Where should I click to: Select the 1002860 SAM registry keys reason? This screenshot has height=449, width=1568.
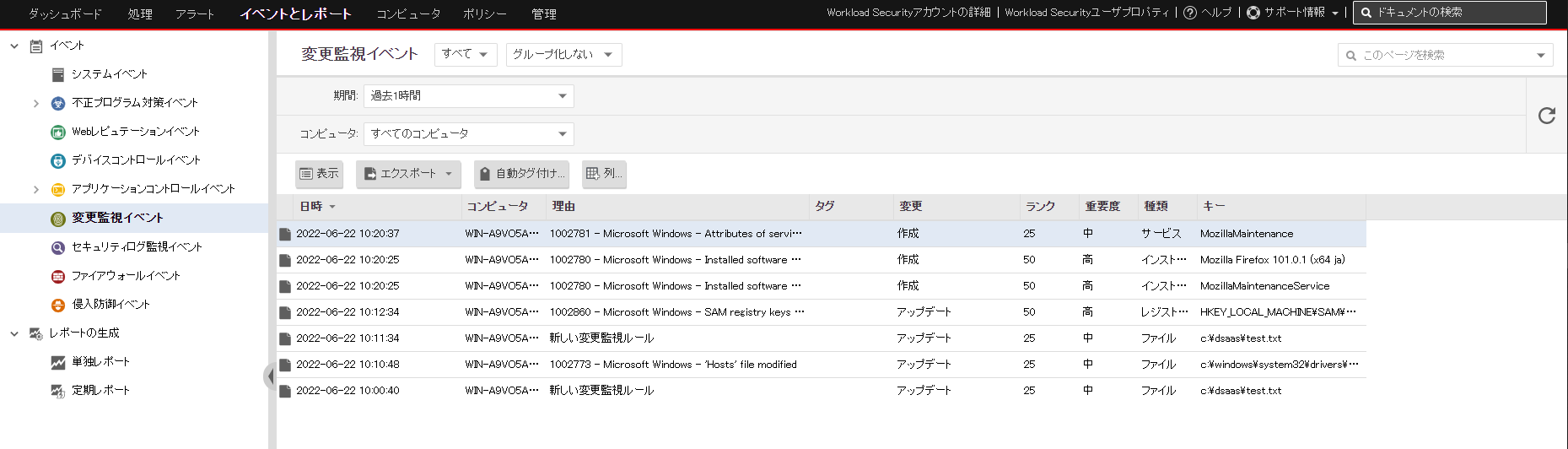[677, 312]
